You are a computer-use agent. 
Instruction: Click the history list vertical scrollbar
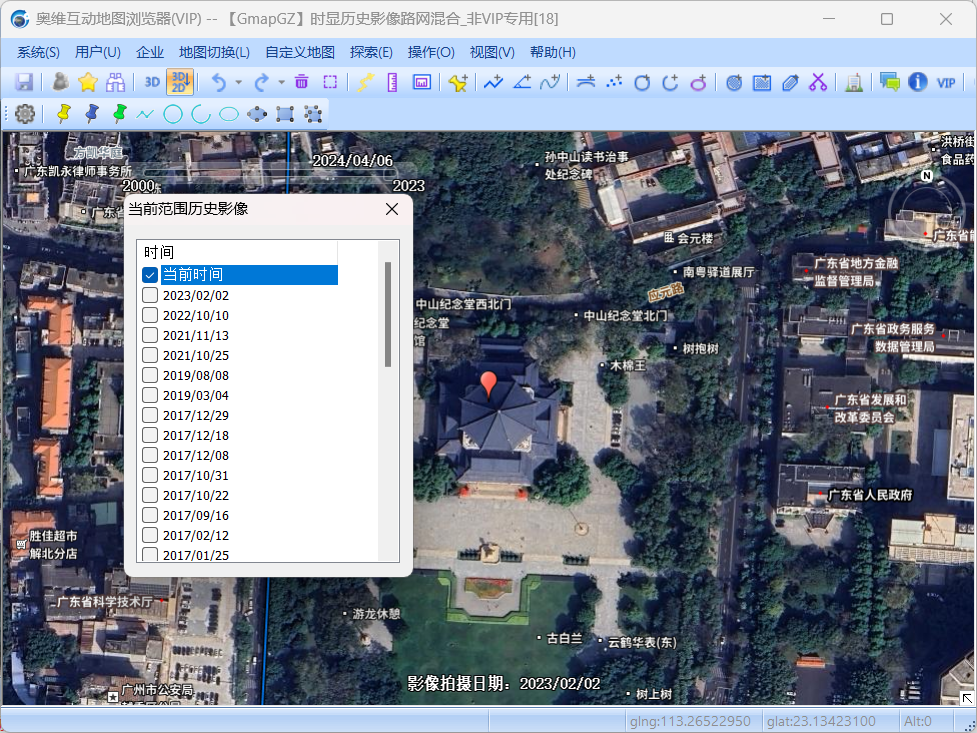tap(388, 315)
